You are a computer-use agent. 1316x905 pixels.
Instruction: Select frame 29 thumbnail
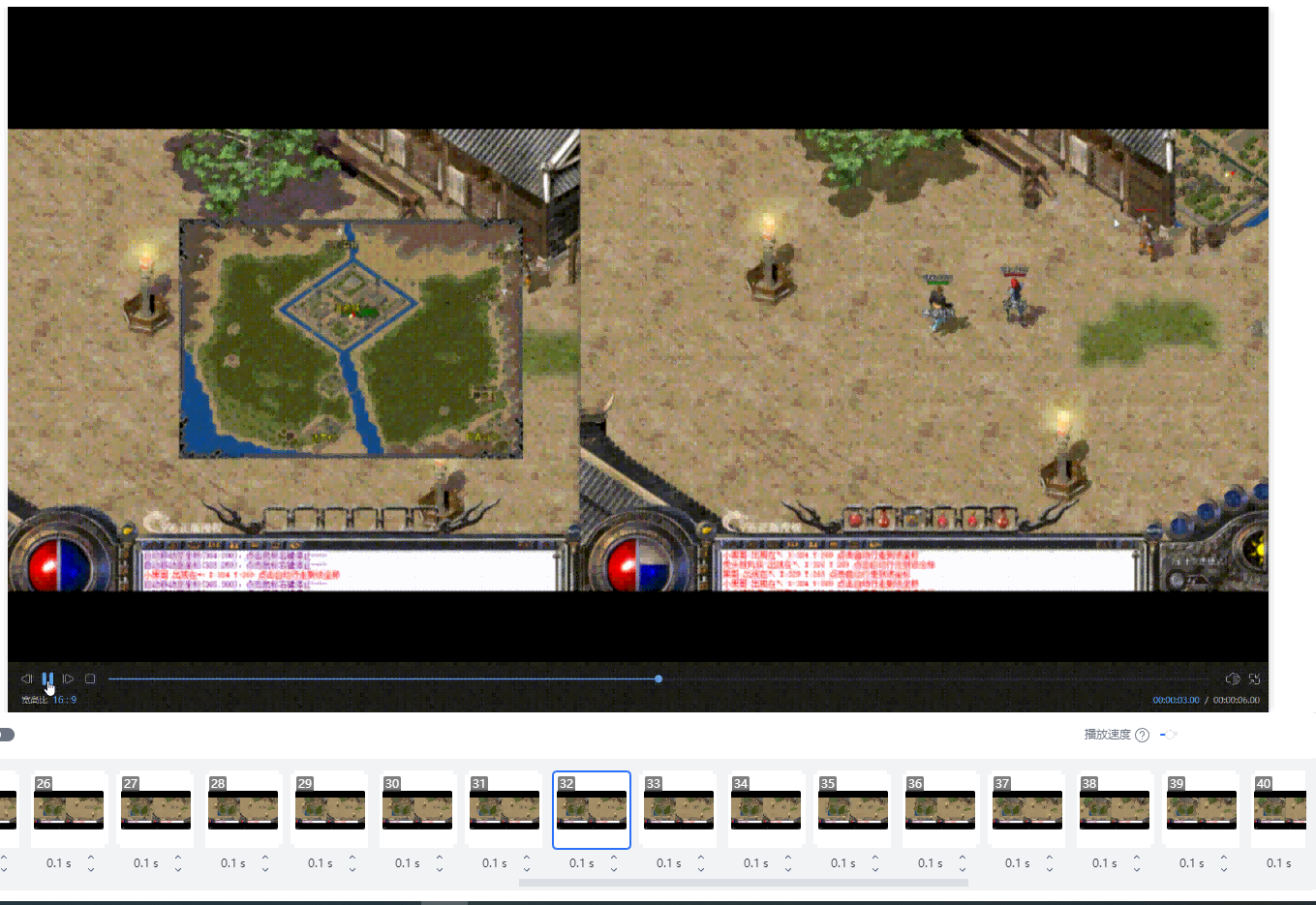pos(330,809)
